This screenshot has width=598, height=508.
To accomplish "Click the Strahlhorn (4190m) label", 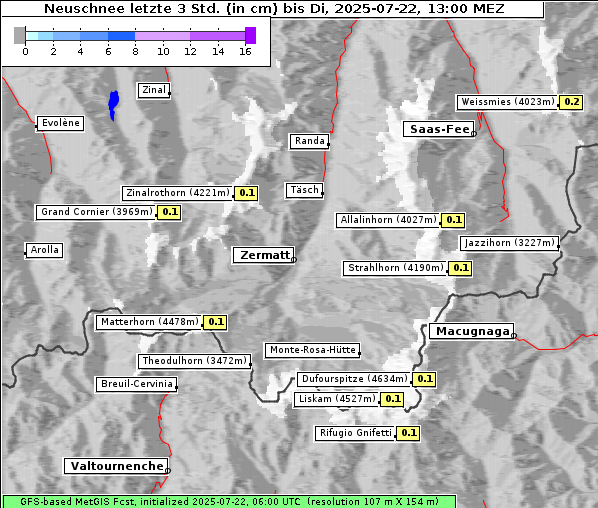I will [x=395, y=268].
